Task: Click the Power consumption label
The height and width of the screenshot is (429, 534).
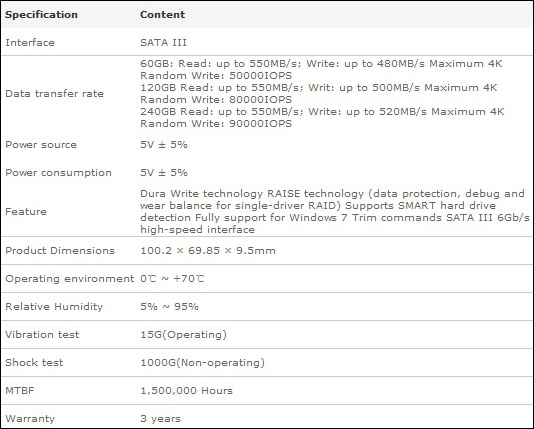Action: pos(58,173)
